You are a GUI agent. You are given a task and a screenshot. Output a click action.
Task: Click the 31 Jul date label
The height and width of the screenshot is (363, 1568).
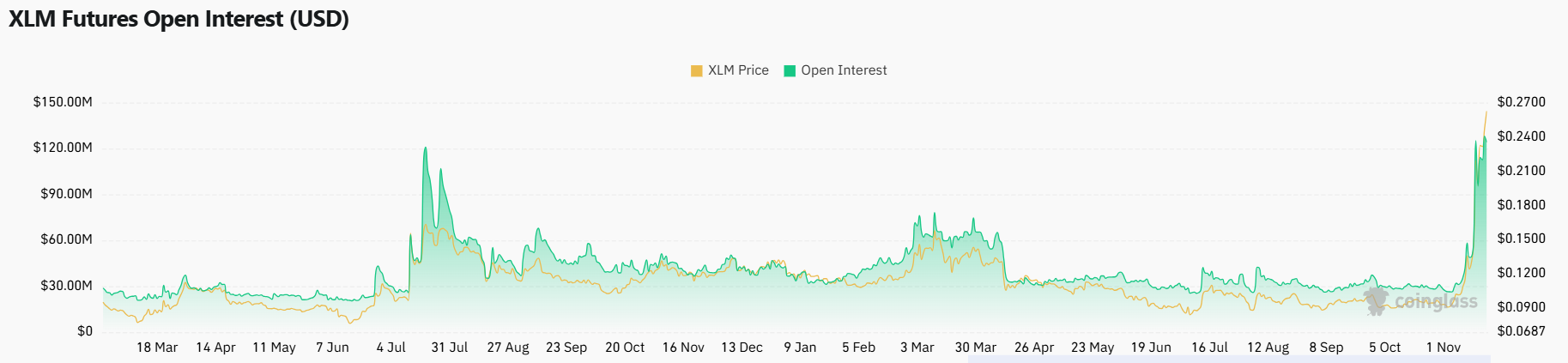tap(449, 348)
